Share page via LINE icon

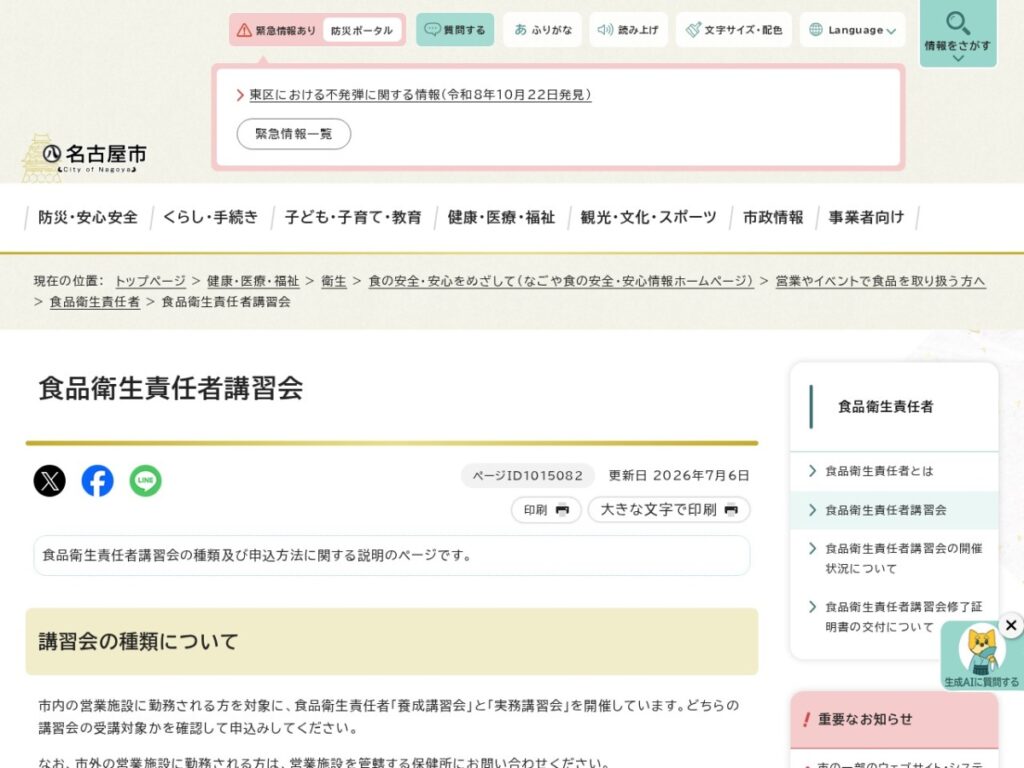[x=146, y=481]
